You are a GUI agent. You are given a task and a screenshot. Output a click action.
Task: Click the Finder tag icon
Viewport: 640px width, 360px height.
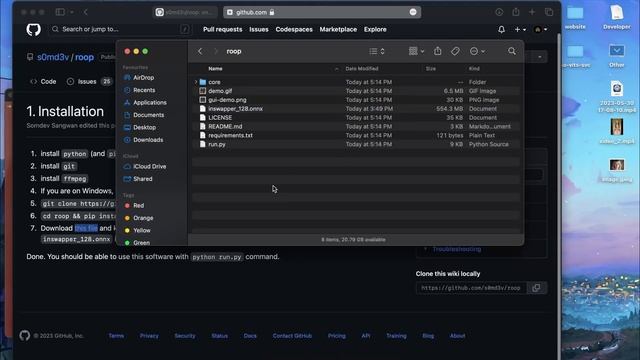455,51
